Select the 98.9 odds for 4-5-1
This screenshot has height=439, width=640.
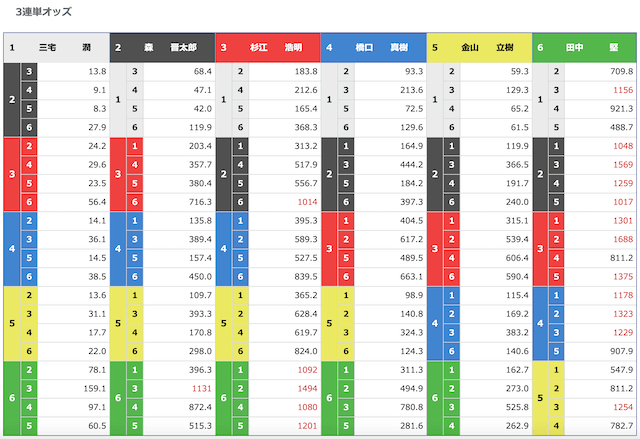pyautogui.click(x=414, y=295)
